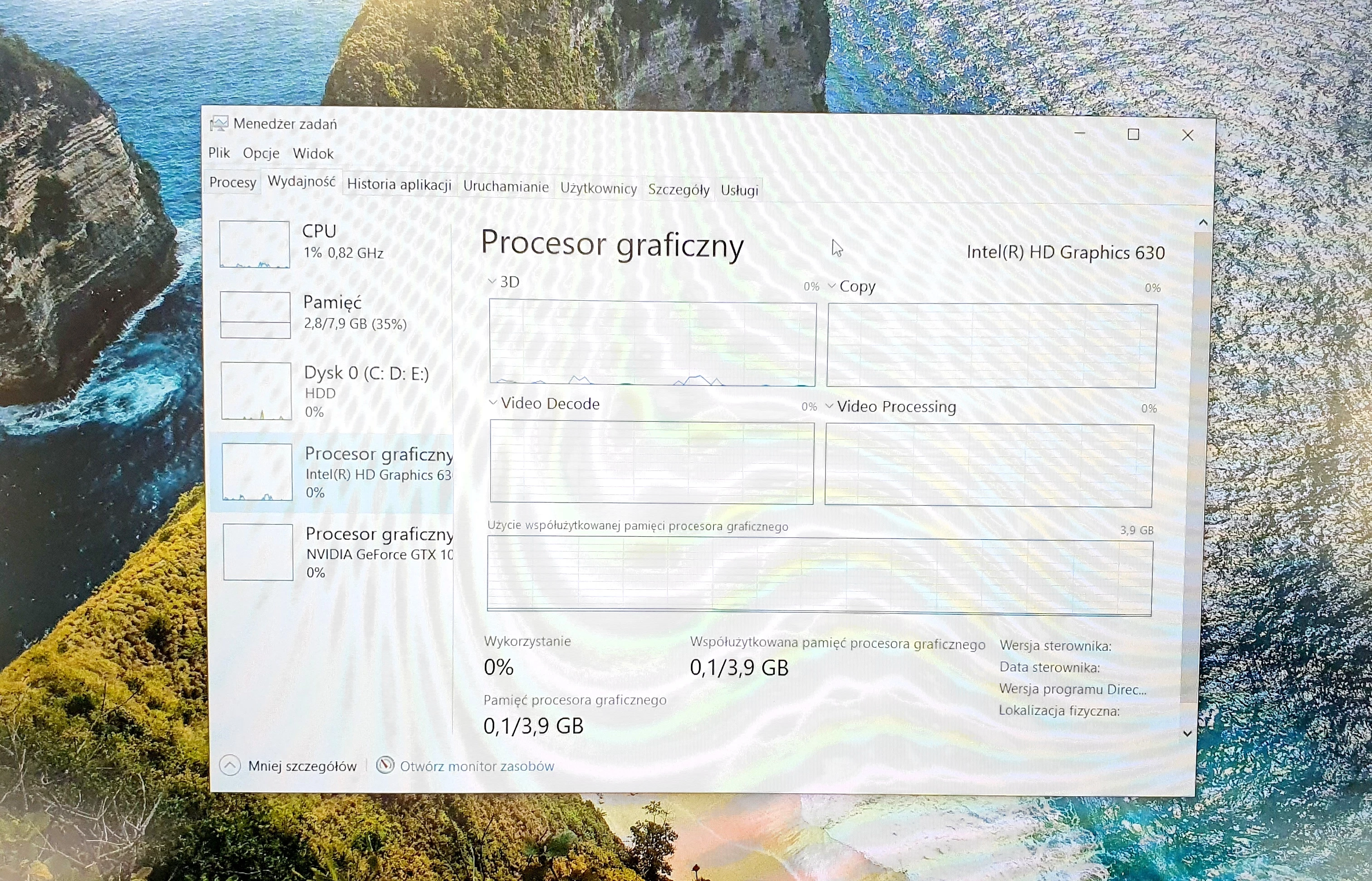Click the CPU label in sidebar
Screen dimensions: 1372x881
coord(319,230)
